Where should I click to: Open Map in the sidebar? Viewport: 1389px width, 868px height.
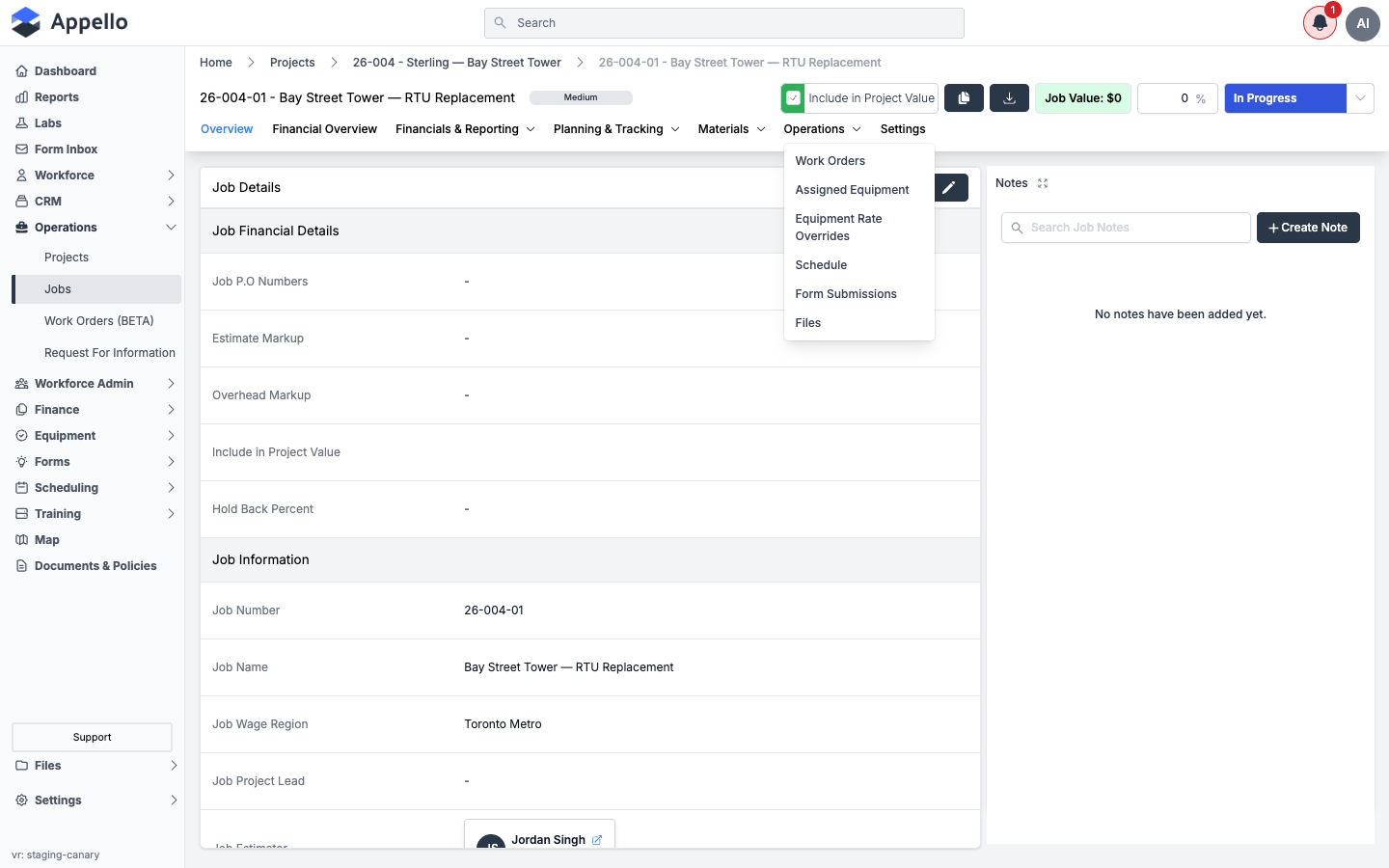click(47, 540)
